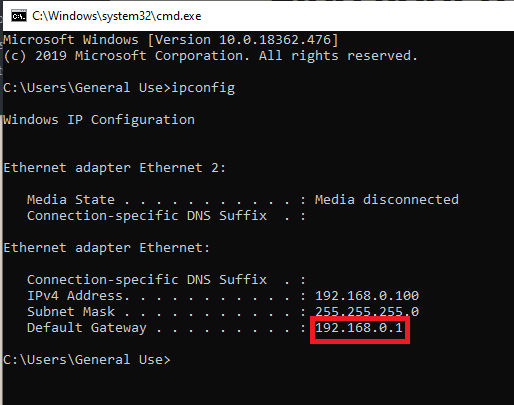Click the Media disconnected status text
Image resolution: width=514 pixels, height=405 pixels.
387,200
